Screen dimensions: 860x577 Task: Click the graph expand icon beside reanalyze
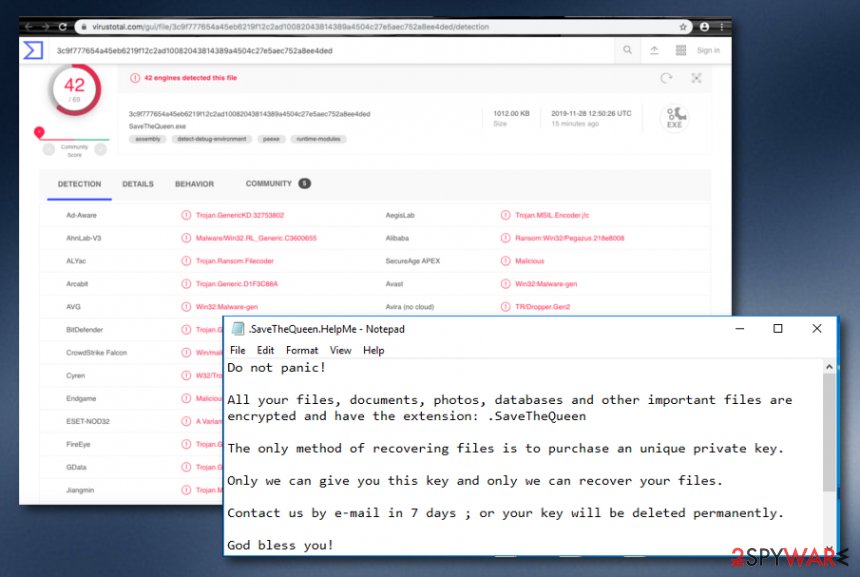point(696,78)
